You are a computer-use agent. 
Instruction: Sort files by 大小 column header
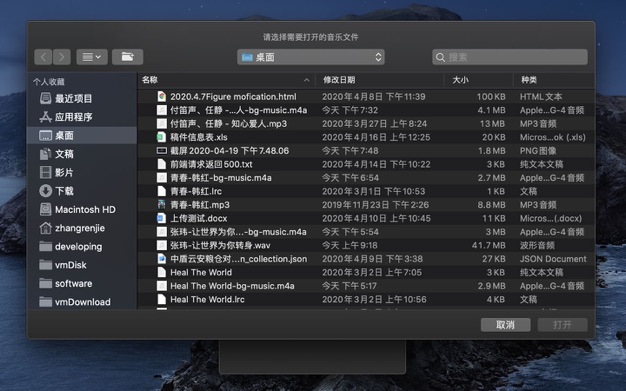(x=478, y=80)
